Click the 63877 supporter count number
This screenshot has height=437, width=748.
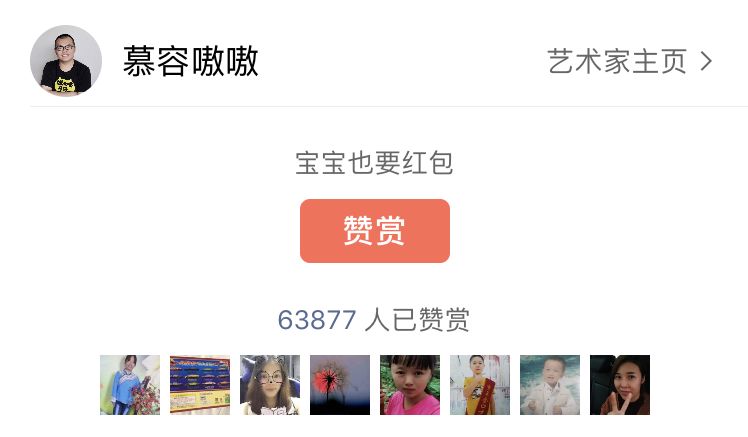point(317,320)
